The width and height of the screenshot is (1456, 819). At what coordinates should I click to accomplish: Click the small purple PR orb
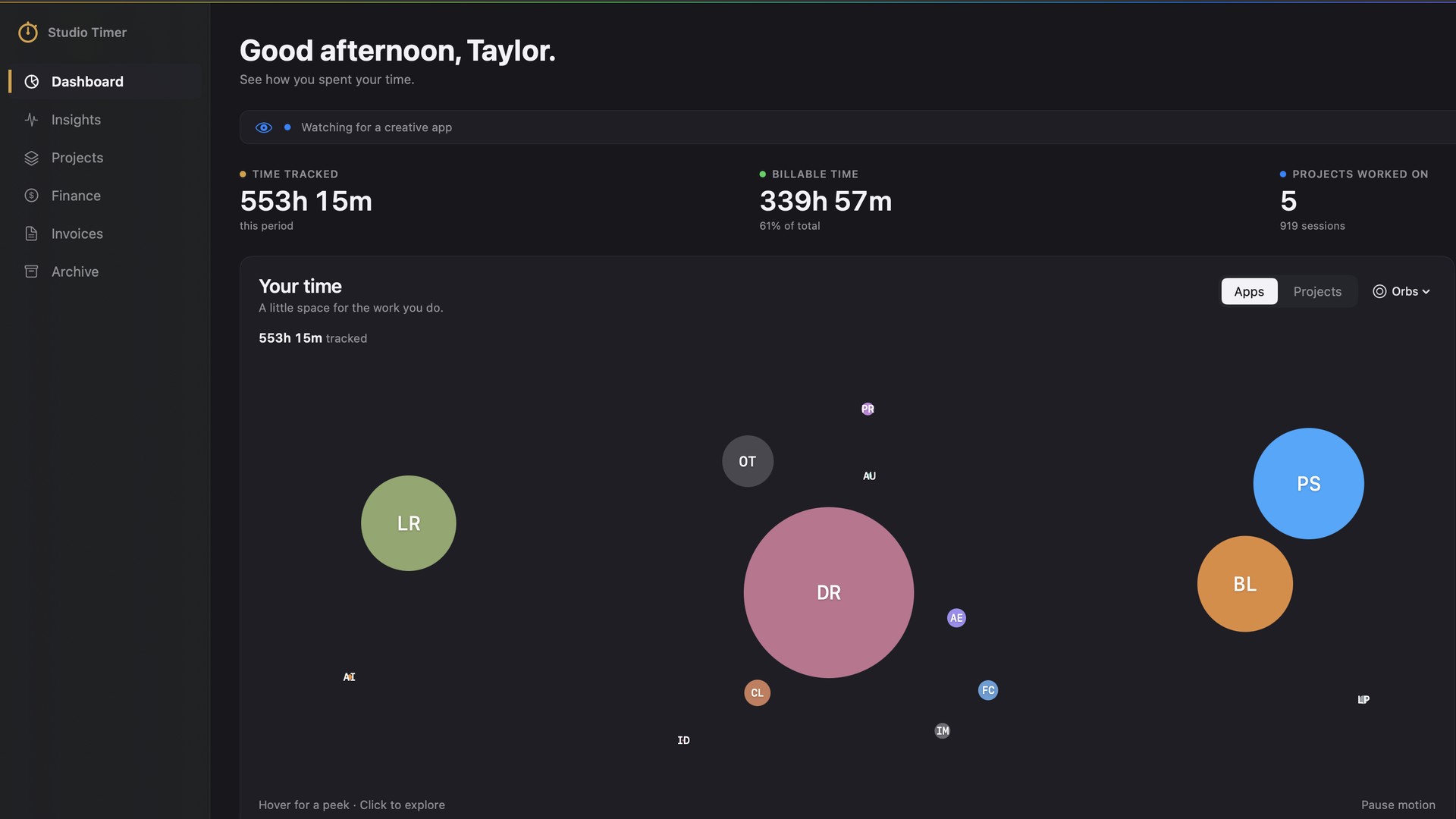point(868,409)
